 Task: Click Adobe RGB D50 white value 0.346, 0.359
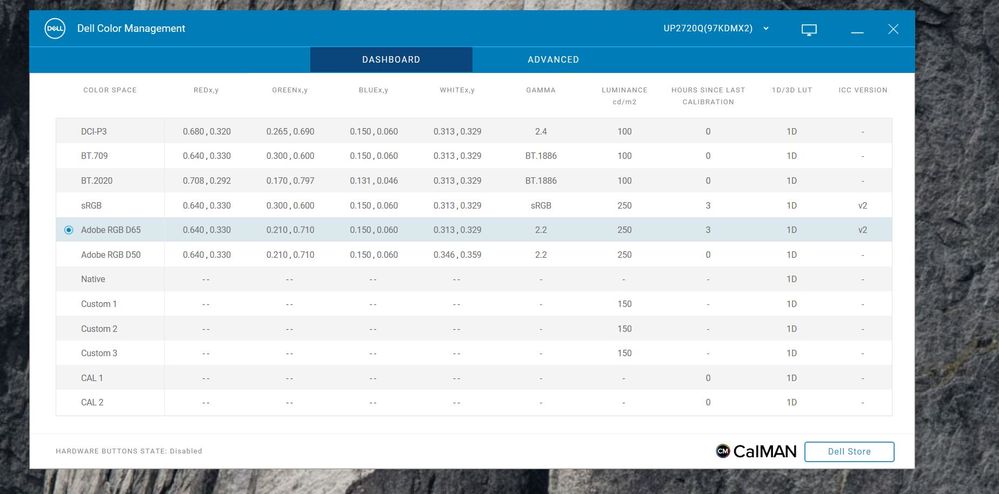point(457,254)
